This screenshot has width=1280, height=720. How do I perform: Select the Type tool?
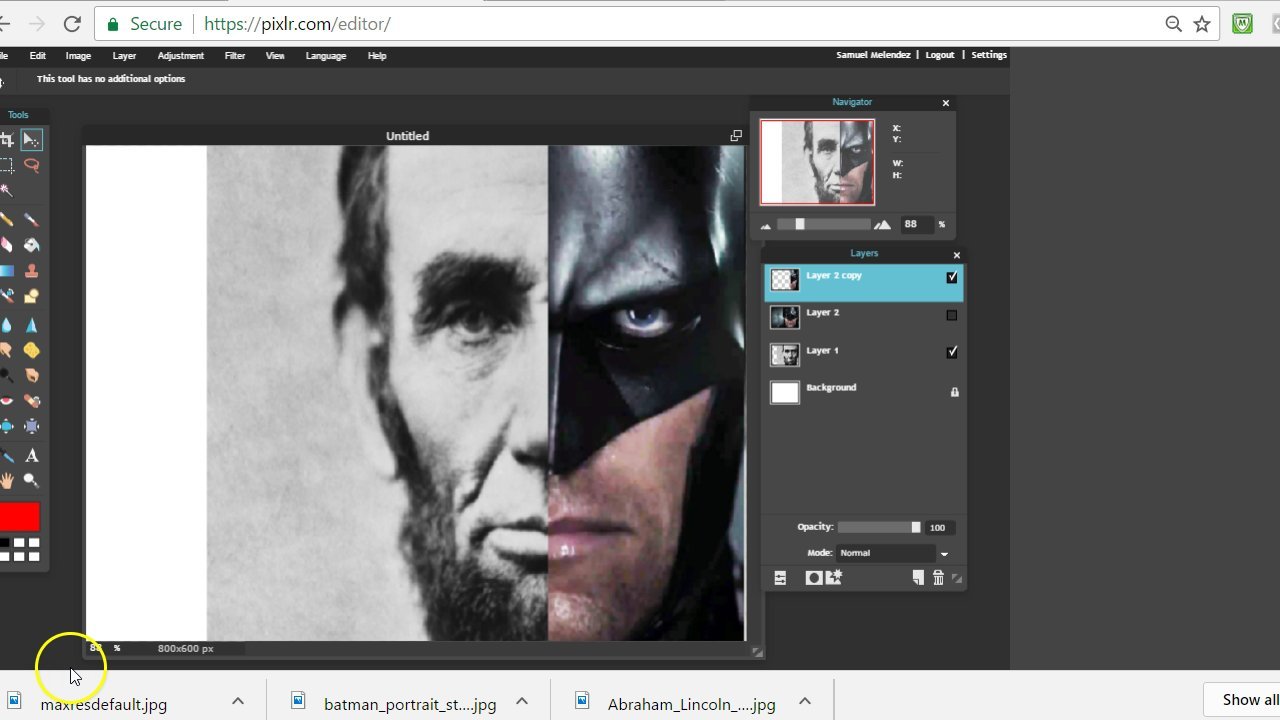pyautogui.click(x=31, y=456)
